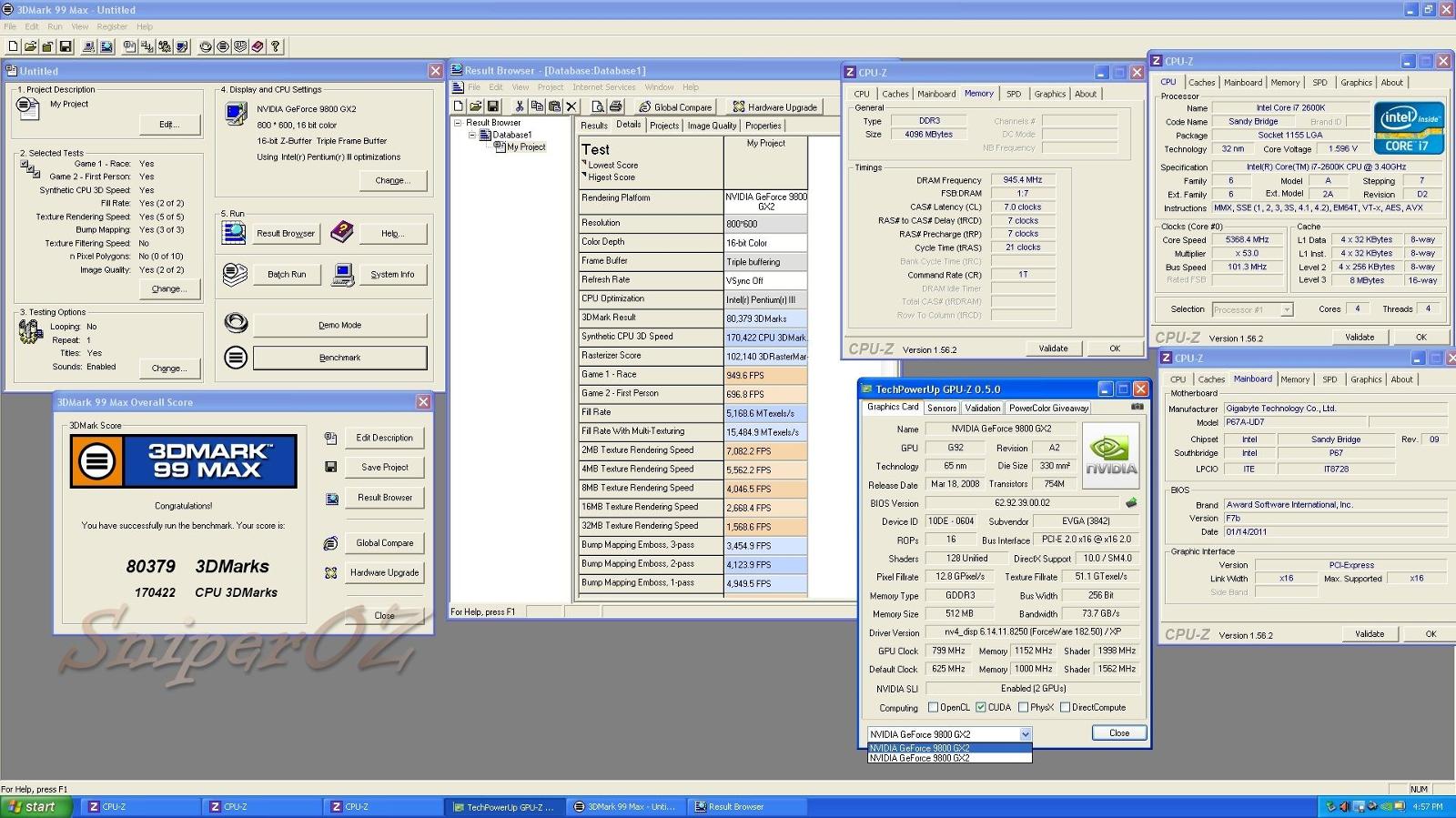
Task: Click the 80,379 3DMarks result cell
Action: click(x=765, y=318)
